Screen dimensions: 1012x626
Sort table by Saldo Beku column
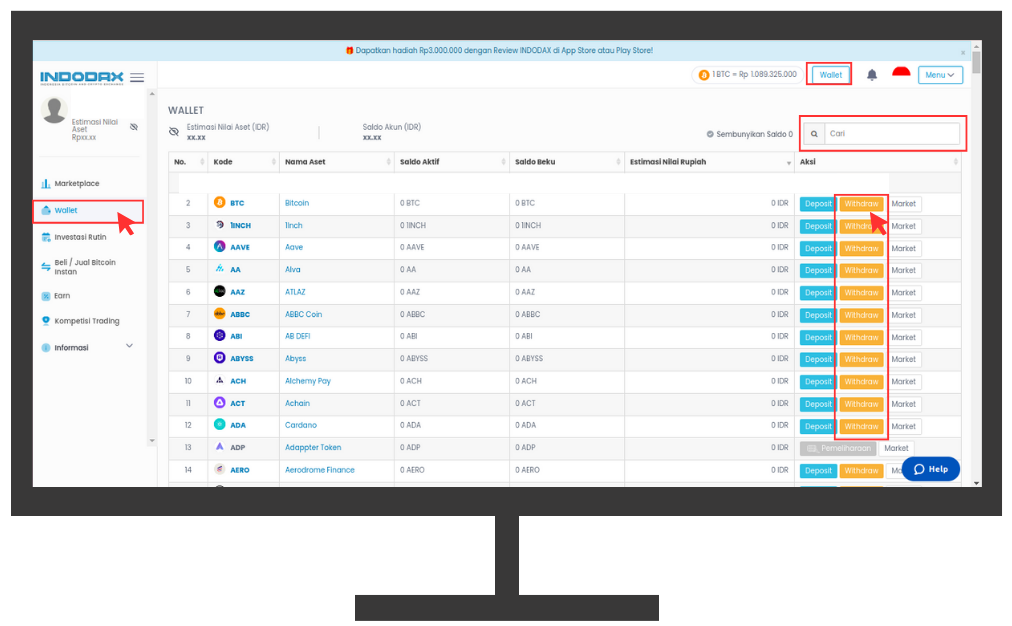click(x=567, y=162)
